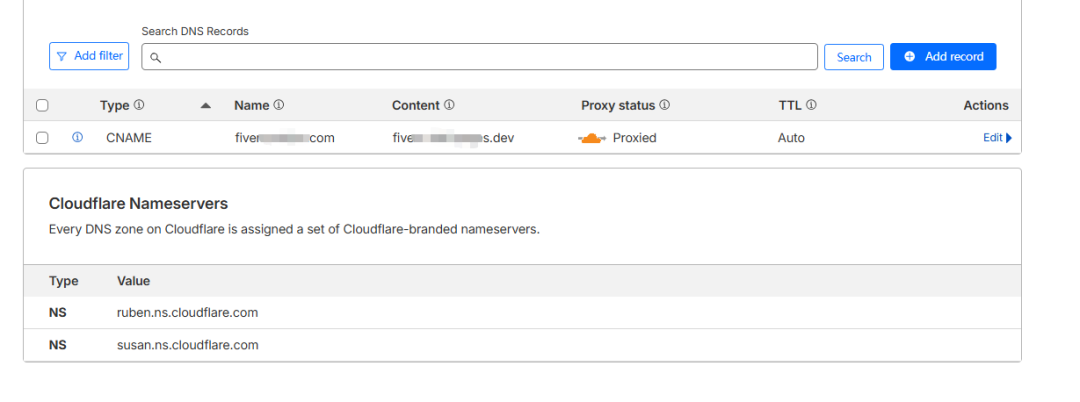Check the CNAME record row checkbox
This screenshot has width=1080, height=402.
pos(42,138)
